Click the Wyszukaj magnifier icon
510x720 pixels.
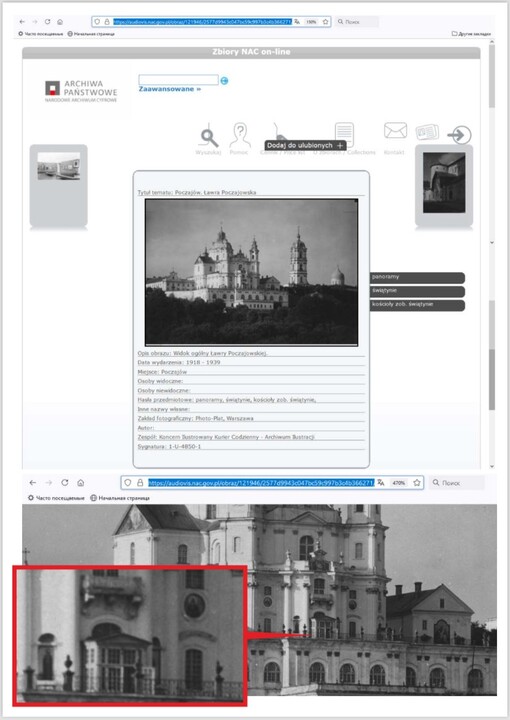[209, 137]
